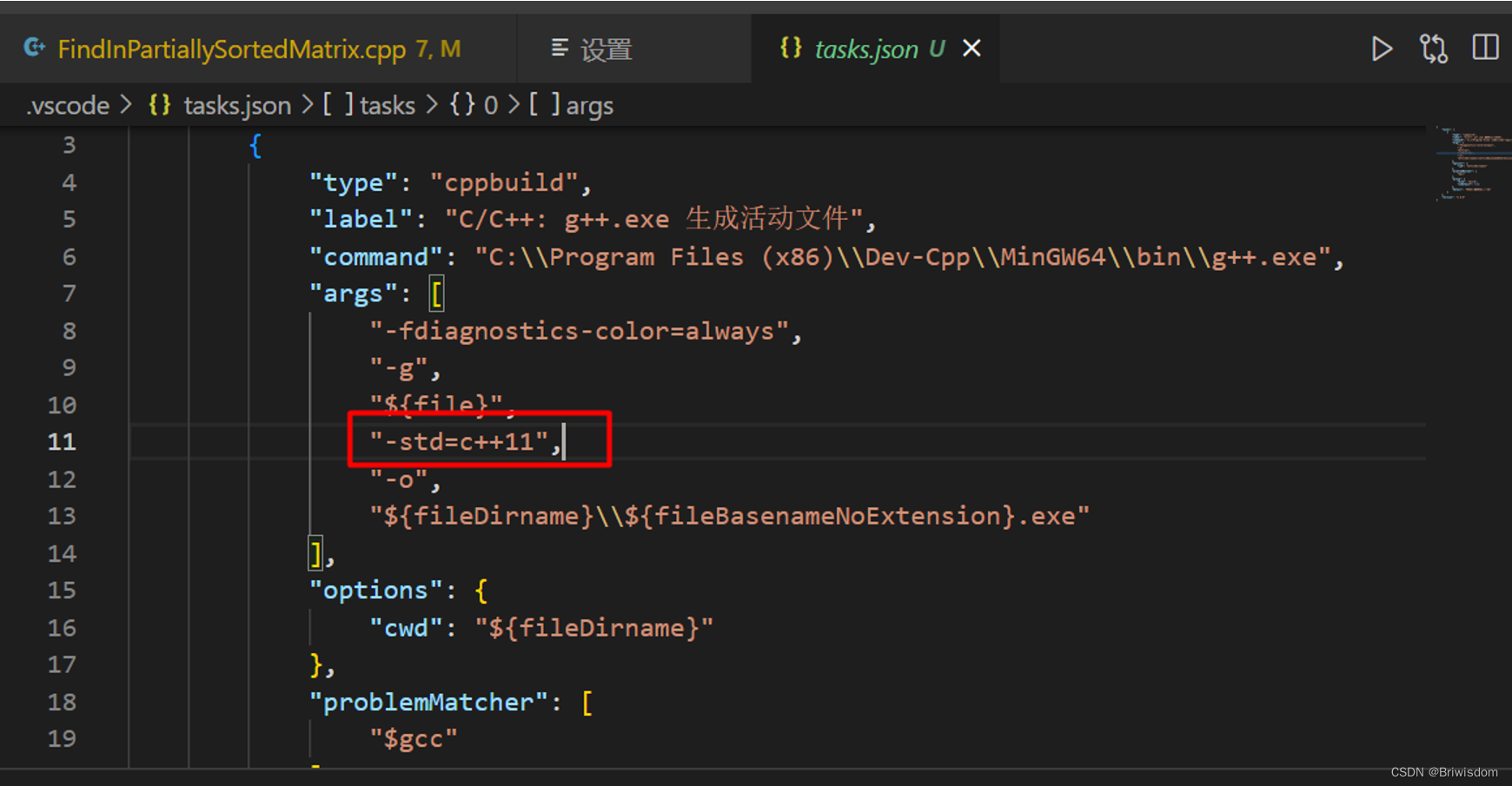Open the tasks breadcrumb dropdown
Viewport: 1512px width, 786px height.
pos(387,104)
